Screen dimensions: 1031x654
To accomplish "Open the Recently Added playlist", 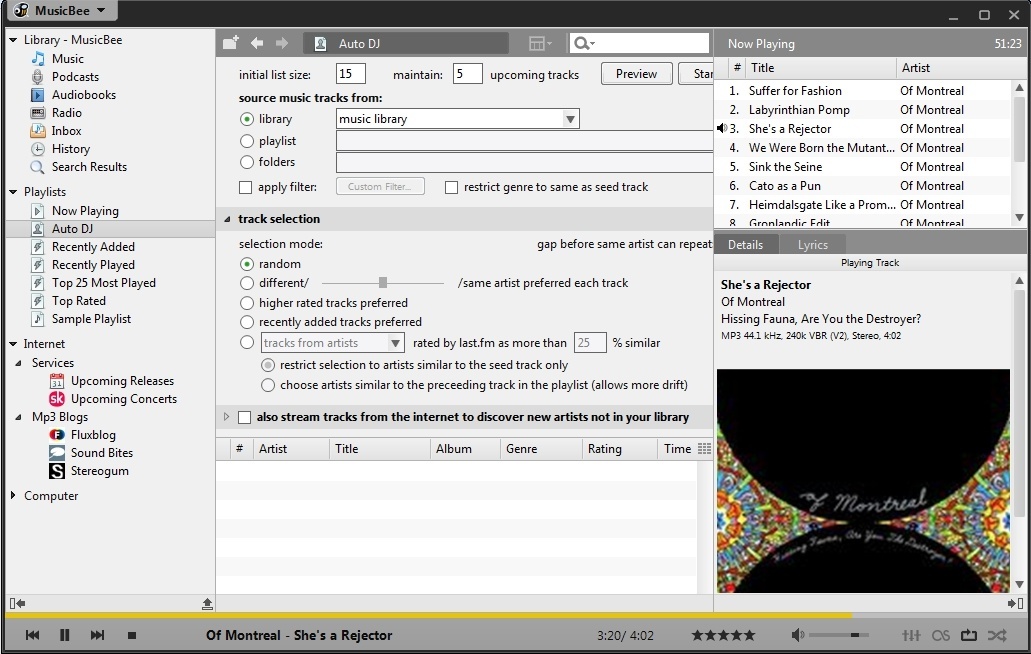I will pos(93,247).
